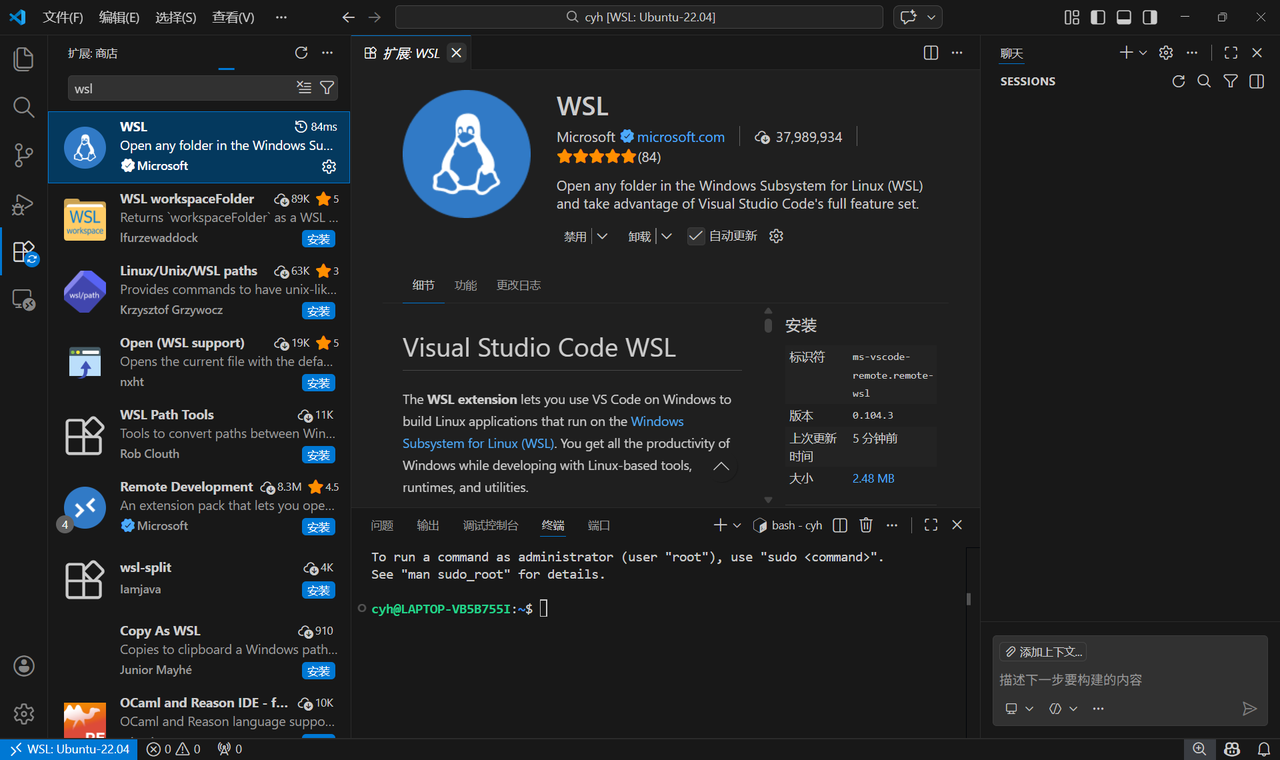
Task: Expand the 禁用 dropdown arrow
Action: [x=601, y=236]
